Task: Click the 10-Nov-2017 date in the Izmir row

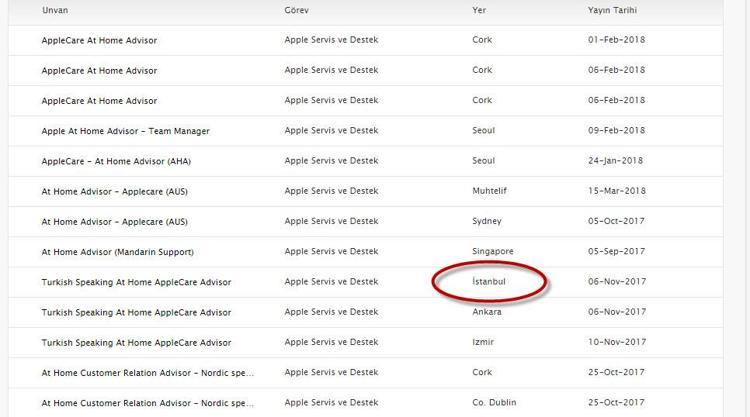Action: tap(616, 343)
